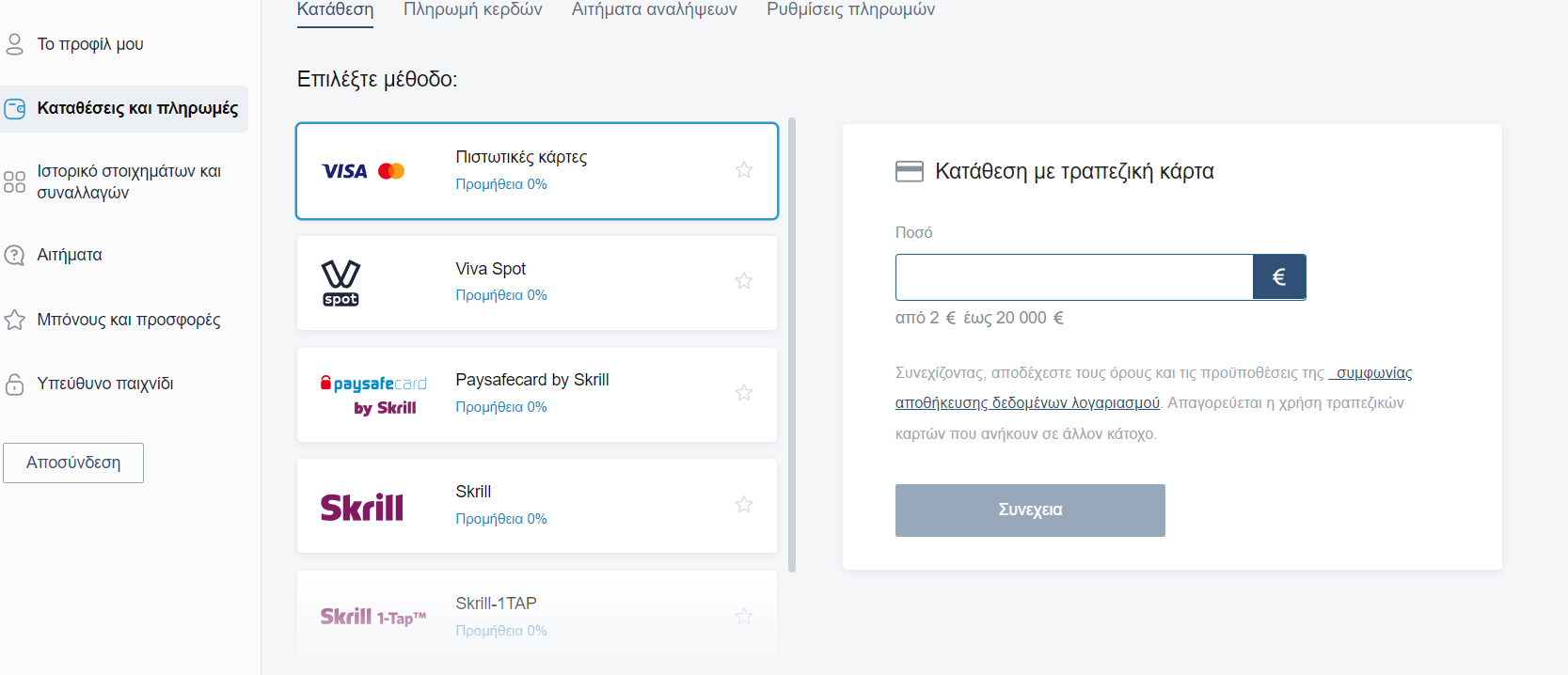Select the Πιστωτικές κάρτες payment method
1568x675 pixels.
tap(537, 171)
